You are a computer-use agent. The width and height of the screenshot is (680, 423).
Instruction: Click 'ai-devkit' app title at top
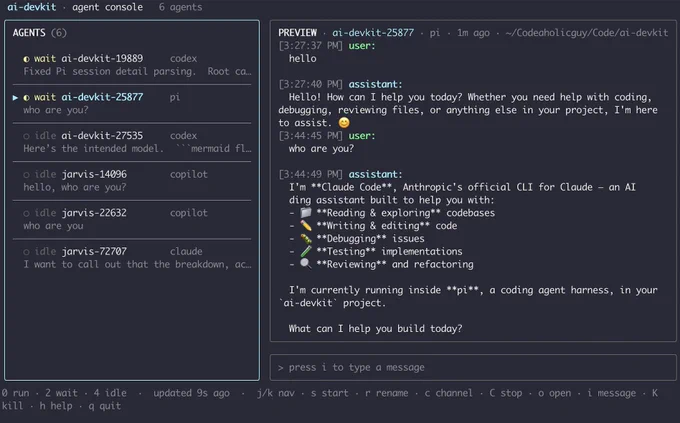[x=32, y=7]
